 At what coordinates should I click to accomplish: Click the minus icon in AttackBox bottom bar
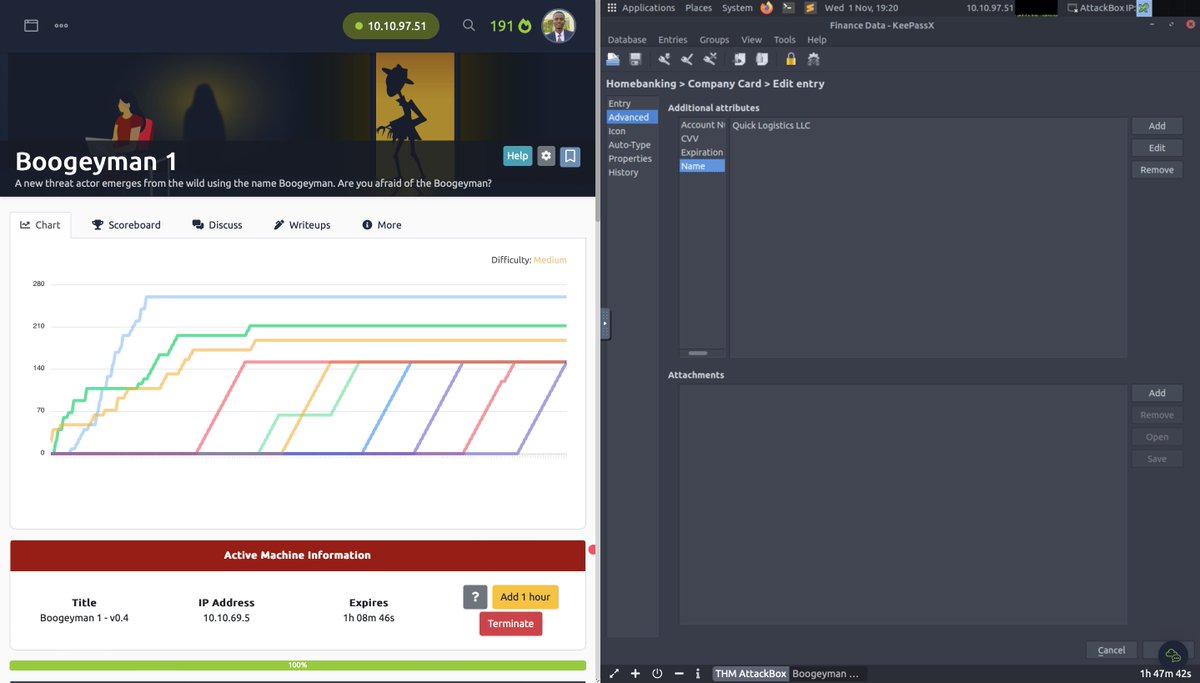point(678,674)
